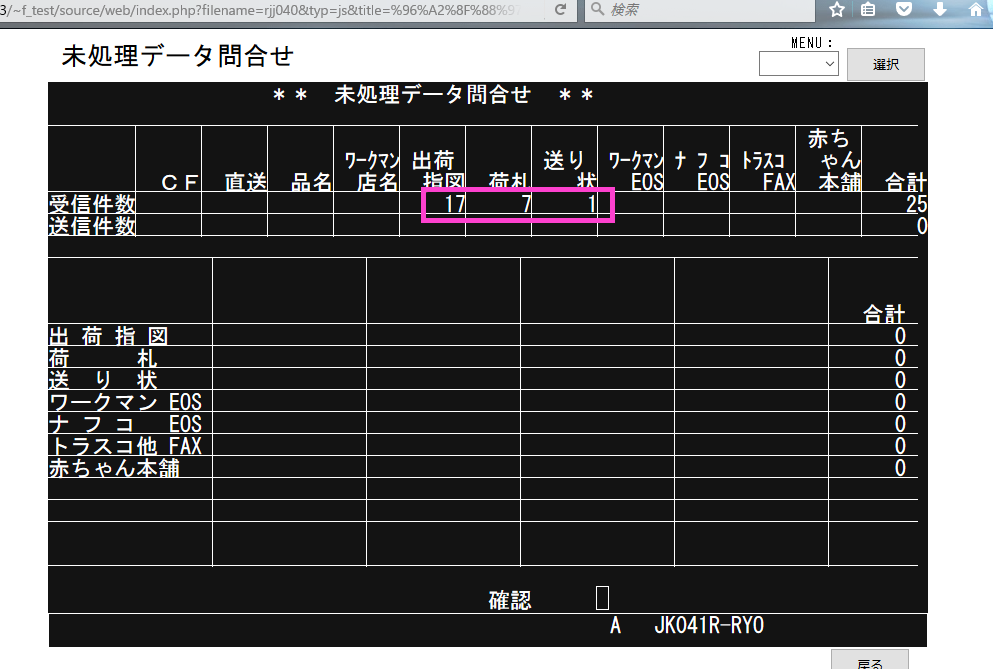Click the 未処理データ問合せ page heading
993x669 pixels.
pos(177,56)
